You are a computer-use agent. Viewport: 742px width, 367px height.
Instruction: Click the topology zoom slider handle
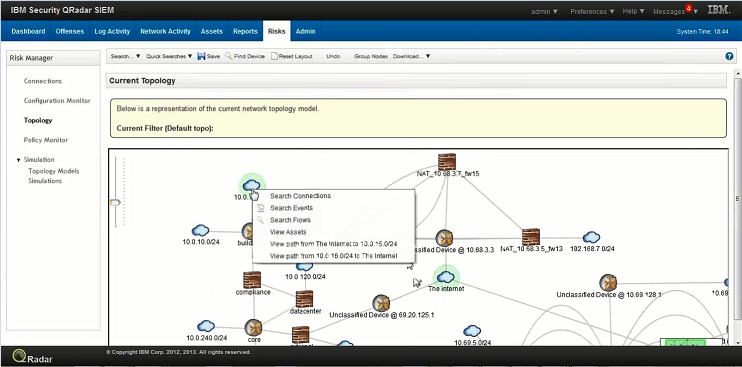coord(115,202)
